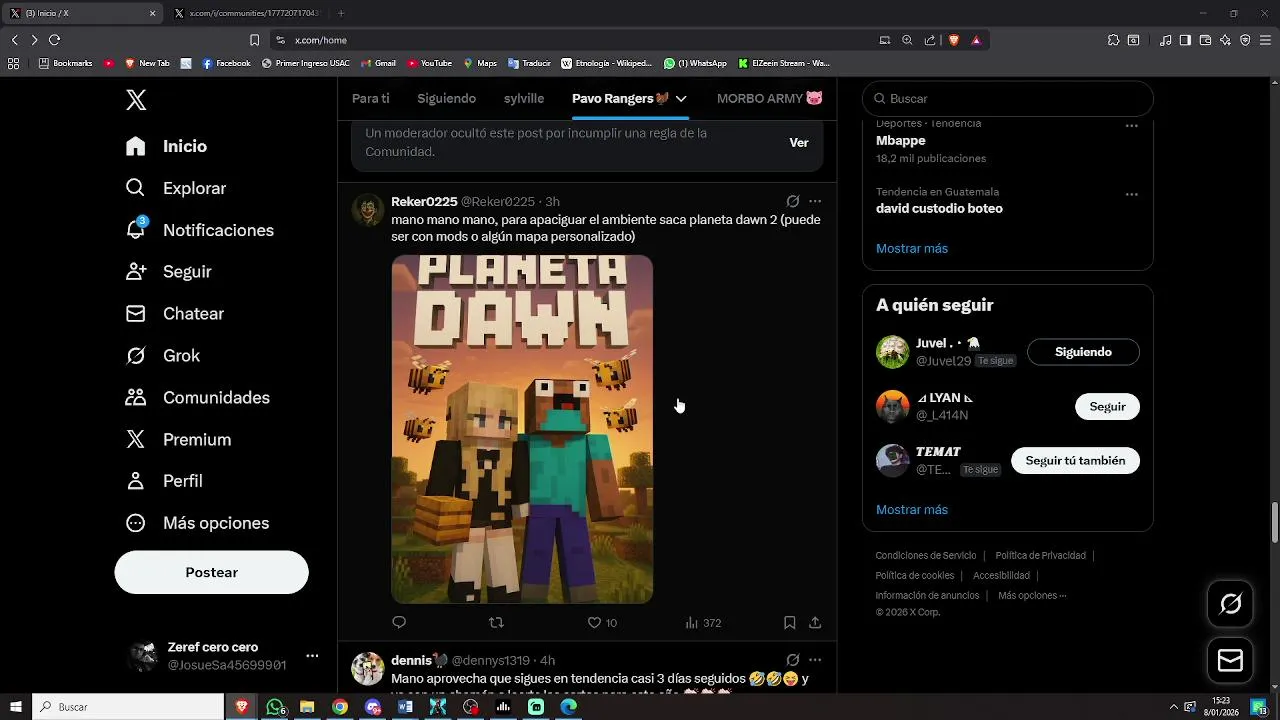
Task: Open Política de cookies link
Action: point(915,575)
